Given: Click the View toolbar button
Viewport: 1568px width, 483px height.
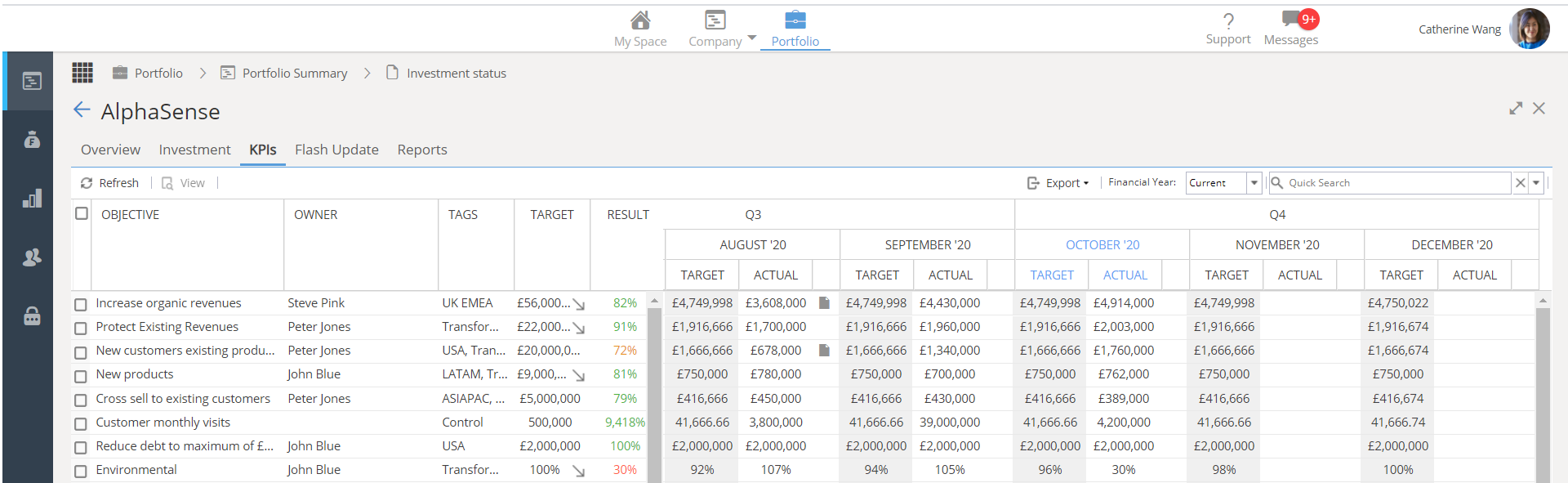Looking at the screenshot, I should pos(183,183).
